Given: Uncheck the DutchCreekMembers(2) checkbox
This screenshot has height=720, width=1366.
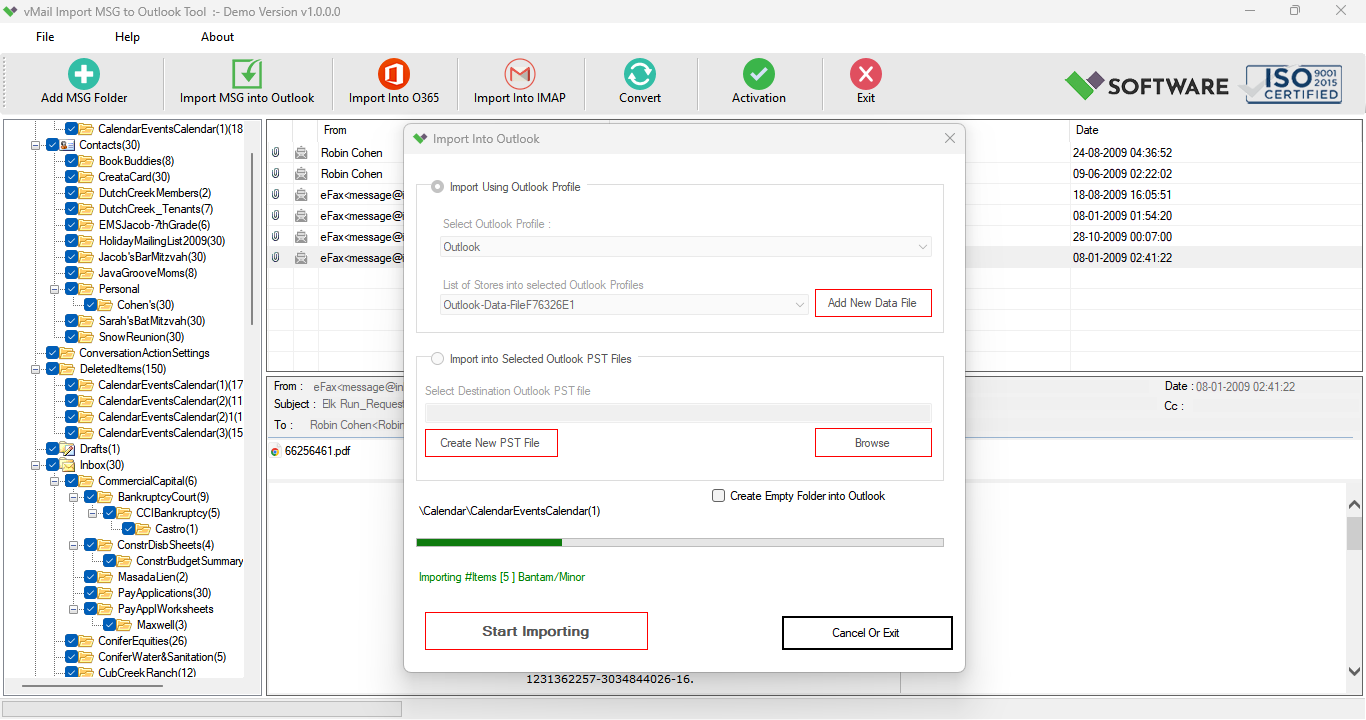Looking at the screenshot, I should (x=72, y=193).
